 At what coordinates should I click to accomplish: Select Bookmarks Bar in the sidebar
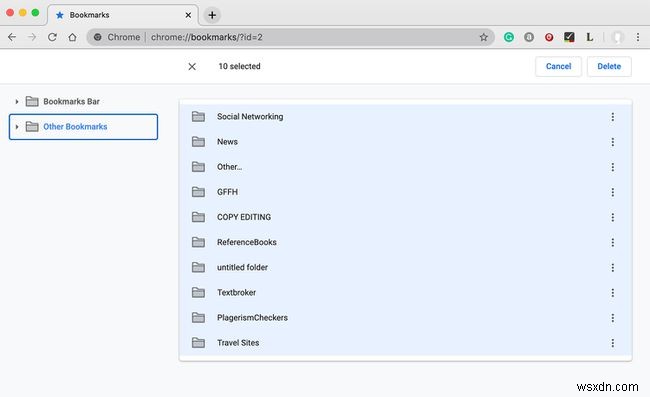click(71, 102)
